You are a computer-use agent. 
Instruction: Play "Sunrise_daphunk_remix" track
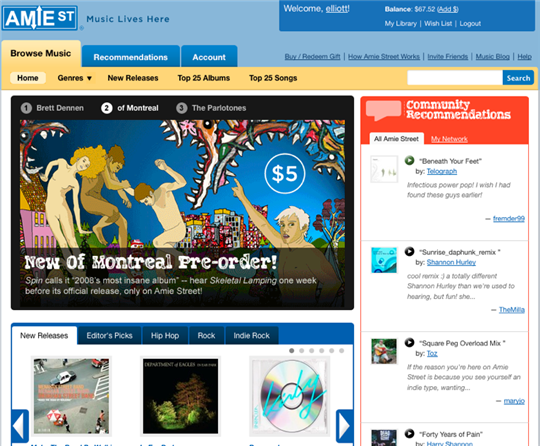(x=409, y=252)
